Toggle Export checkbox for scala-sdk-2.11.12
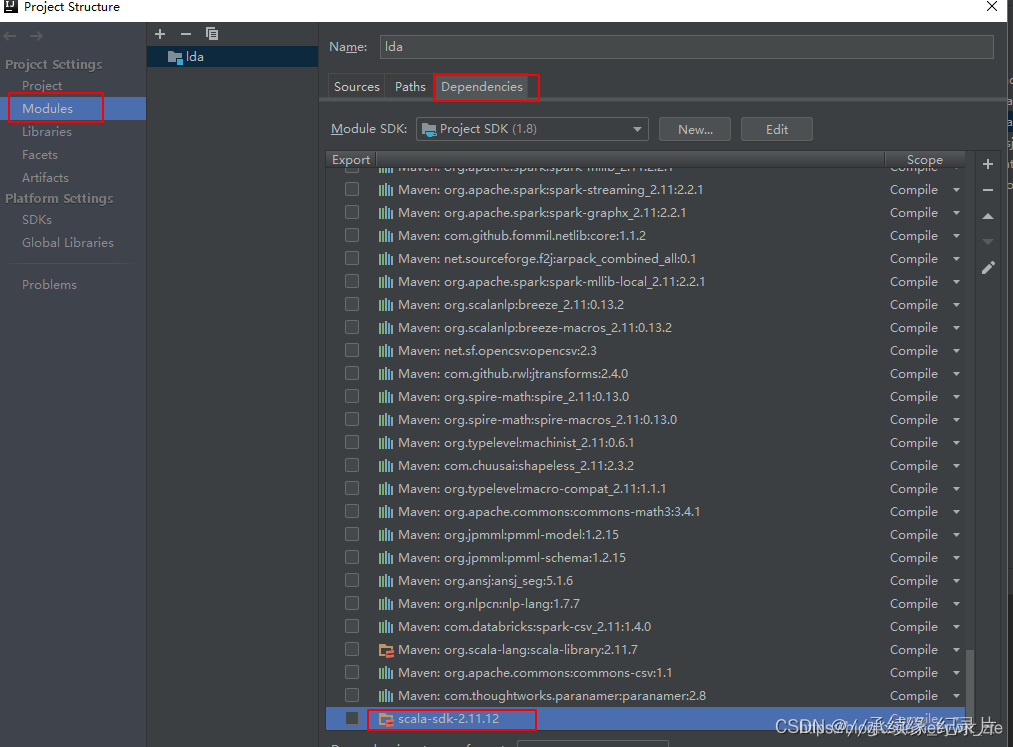Screen dimensions: 1013x747 click(352, 718)
